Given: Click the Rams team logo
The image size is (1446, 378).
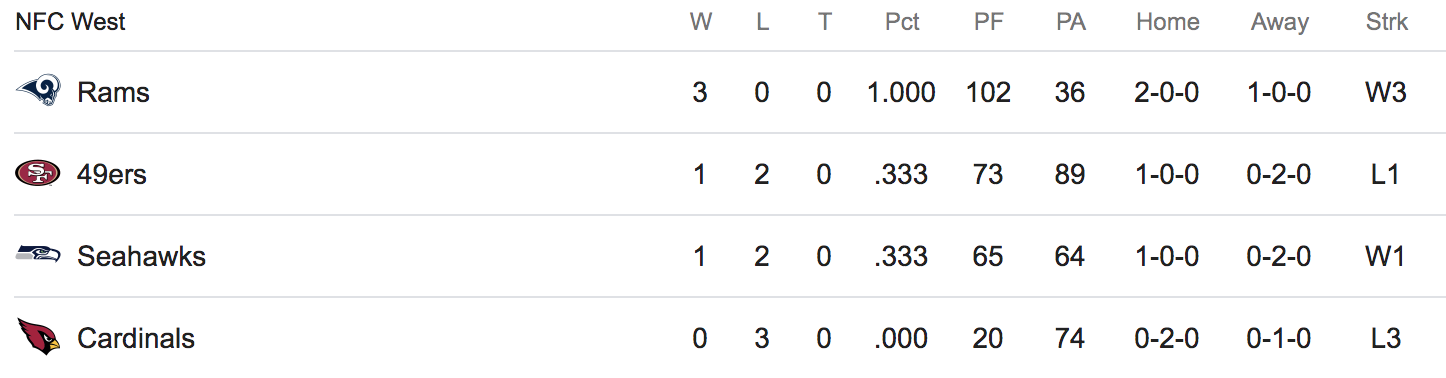Looking at the screenshot, I should [x=38, y=92].
